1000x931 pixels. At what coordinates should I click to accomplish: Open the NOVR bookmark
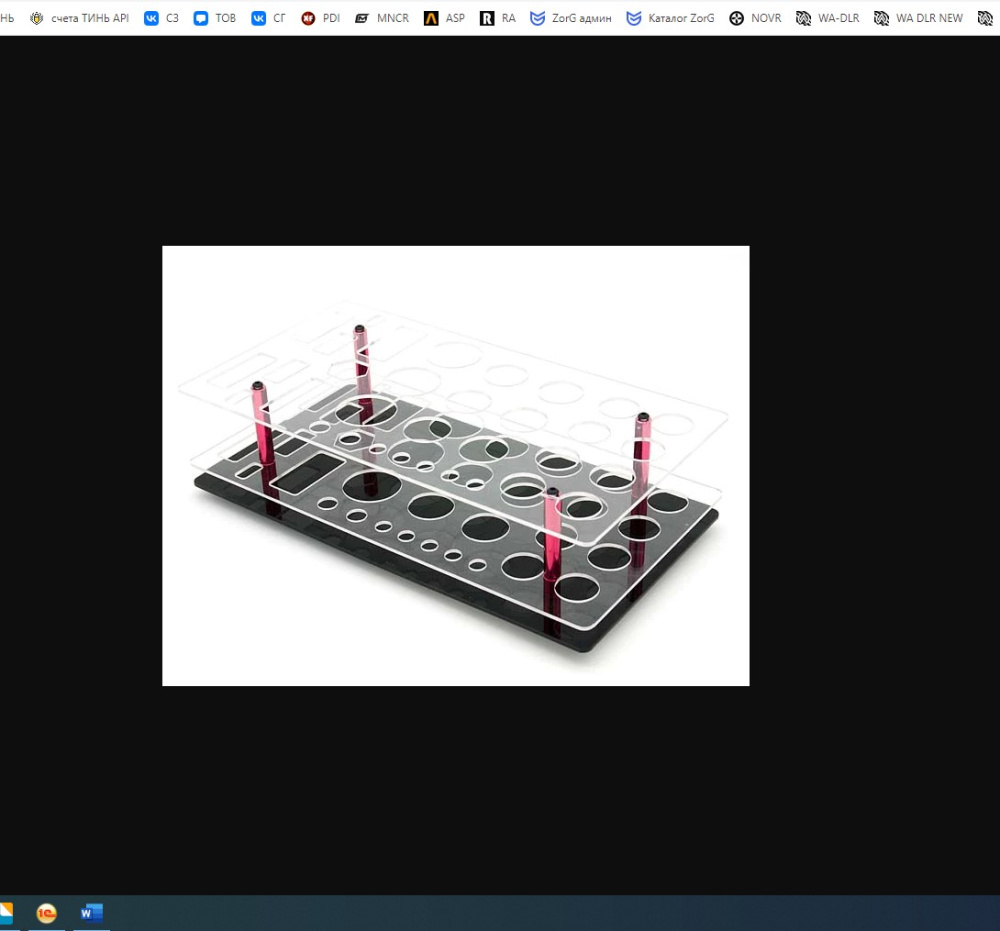point(755,18)
